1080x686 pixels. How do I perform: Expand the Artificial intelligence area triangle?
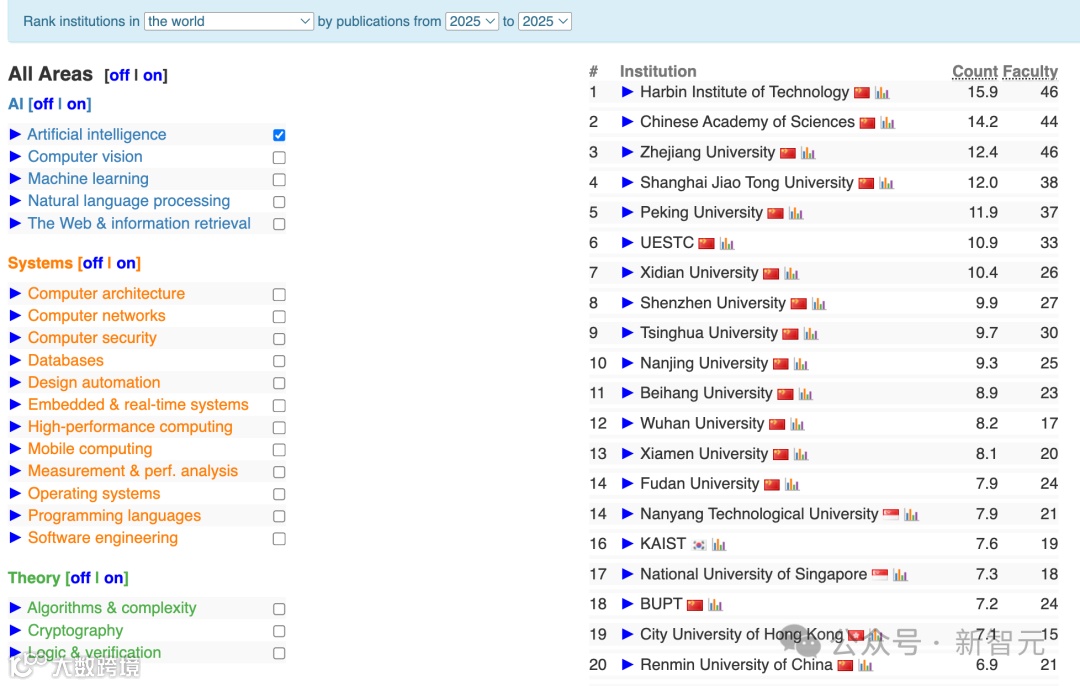pyautogui.click(x=15, y=134)
